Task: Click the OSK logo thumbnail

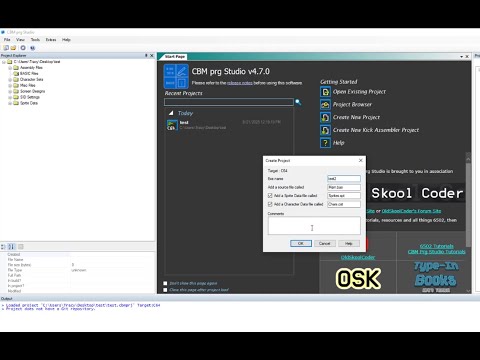Action: (x=358, y=278)
